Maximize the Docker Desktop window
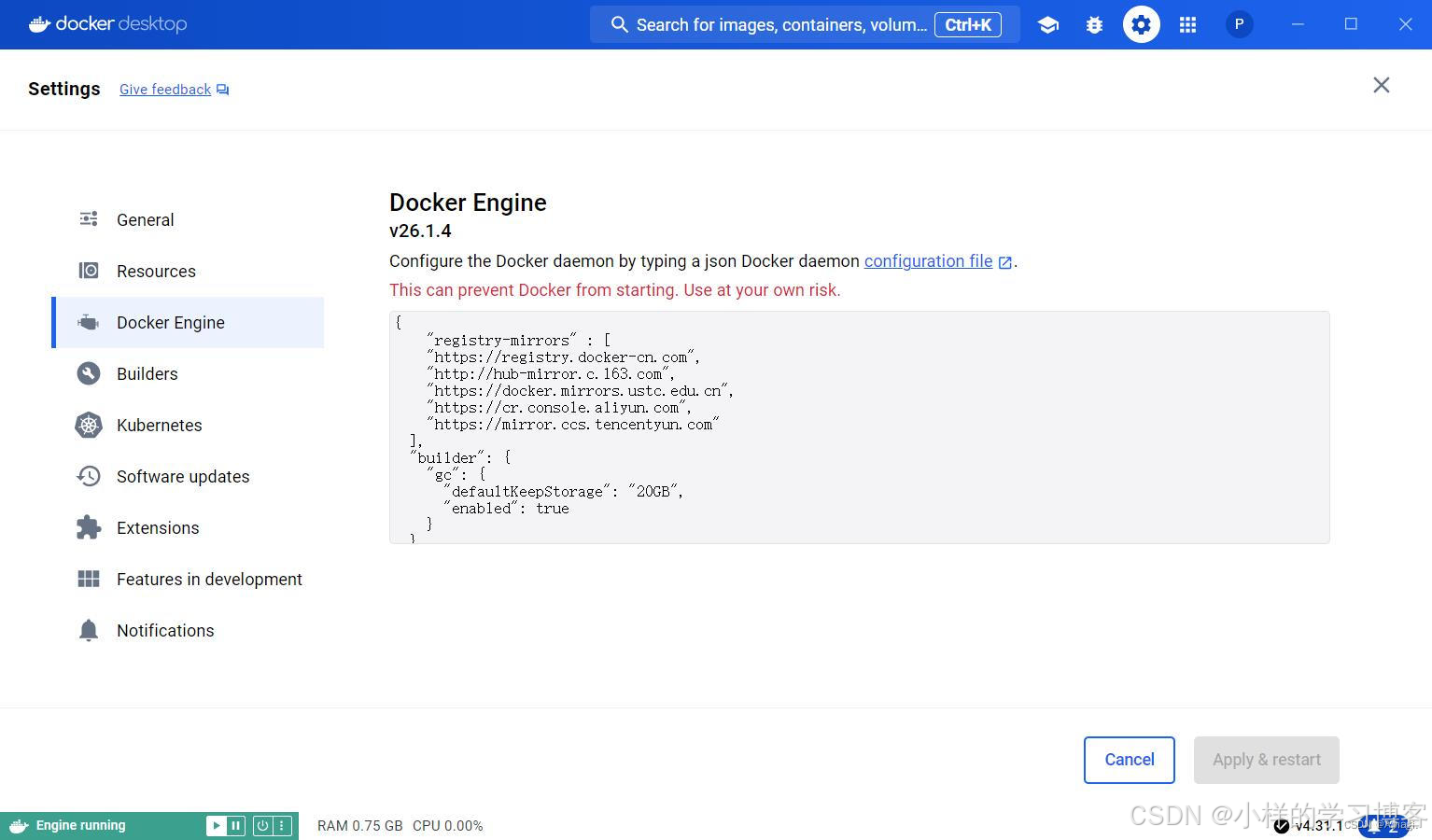The width and height of the screenshot is (1432, 840). coord(1351,24)
